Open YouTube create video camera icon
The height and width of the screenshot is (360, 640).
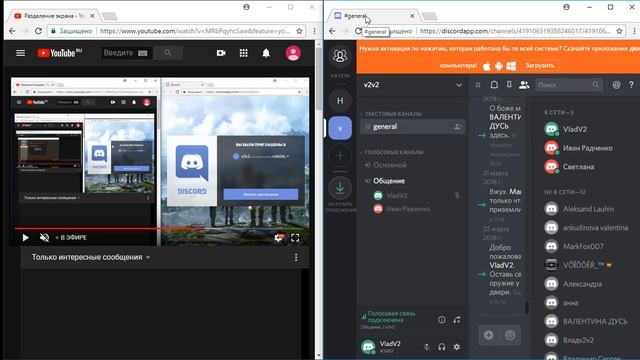(x=221, y=53)
